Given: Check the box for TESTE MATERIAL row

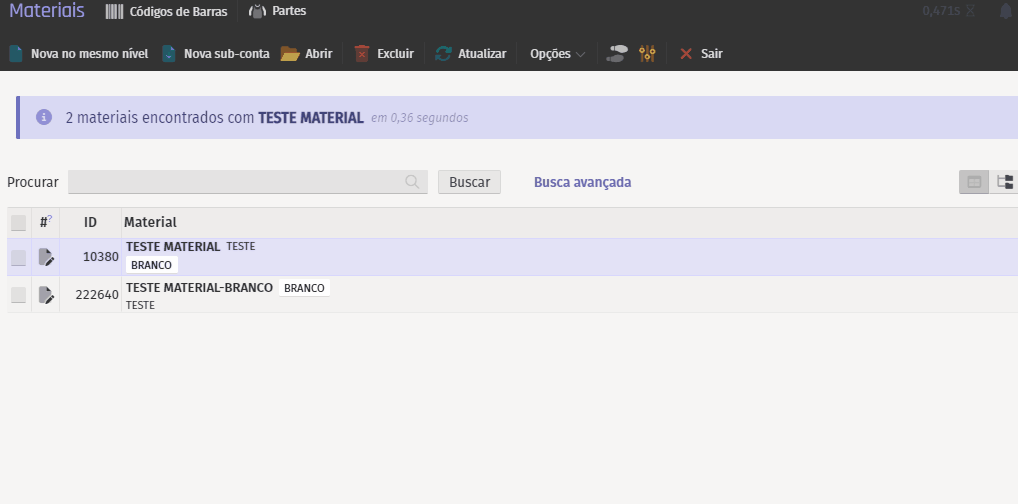Looking at the screenshot, I should click(19, 258).
